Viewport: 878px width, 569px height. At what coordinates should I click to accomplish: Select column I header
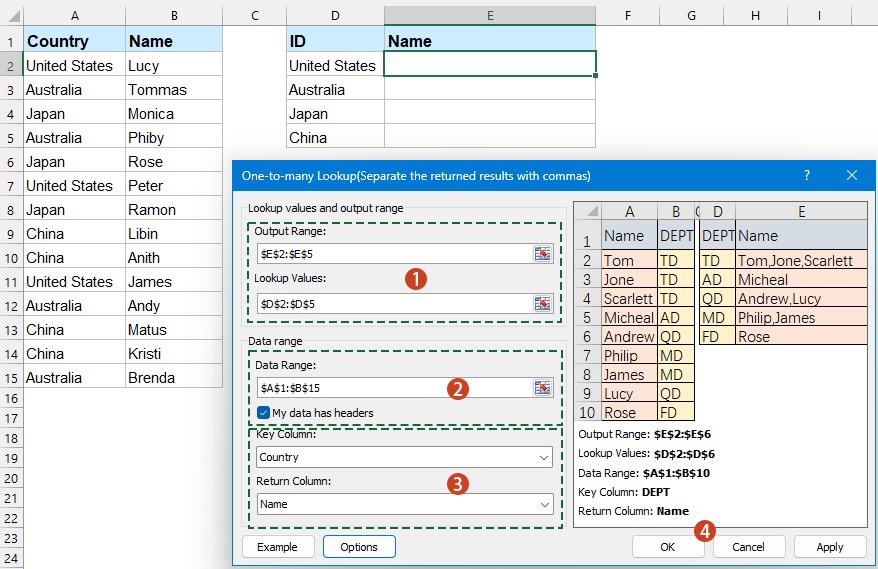click(819, 16)
